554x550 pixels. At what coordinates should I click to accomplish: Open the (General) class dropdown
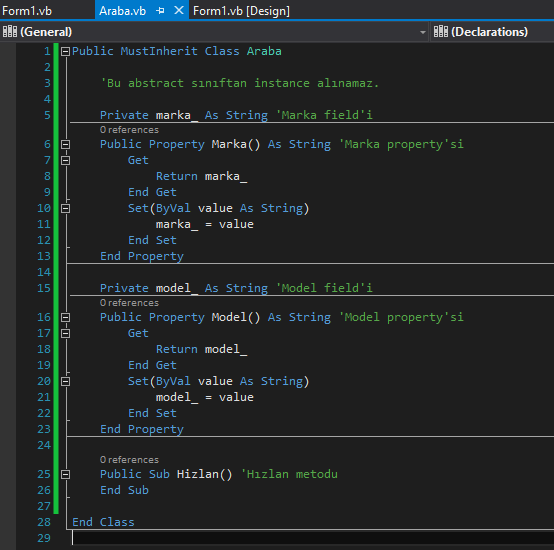click(214, 32)
